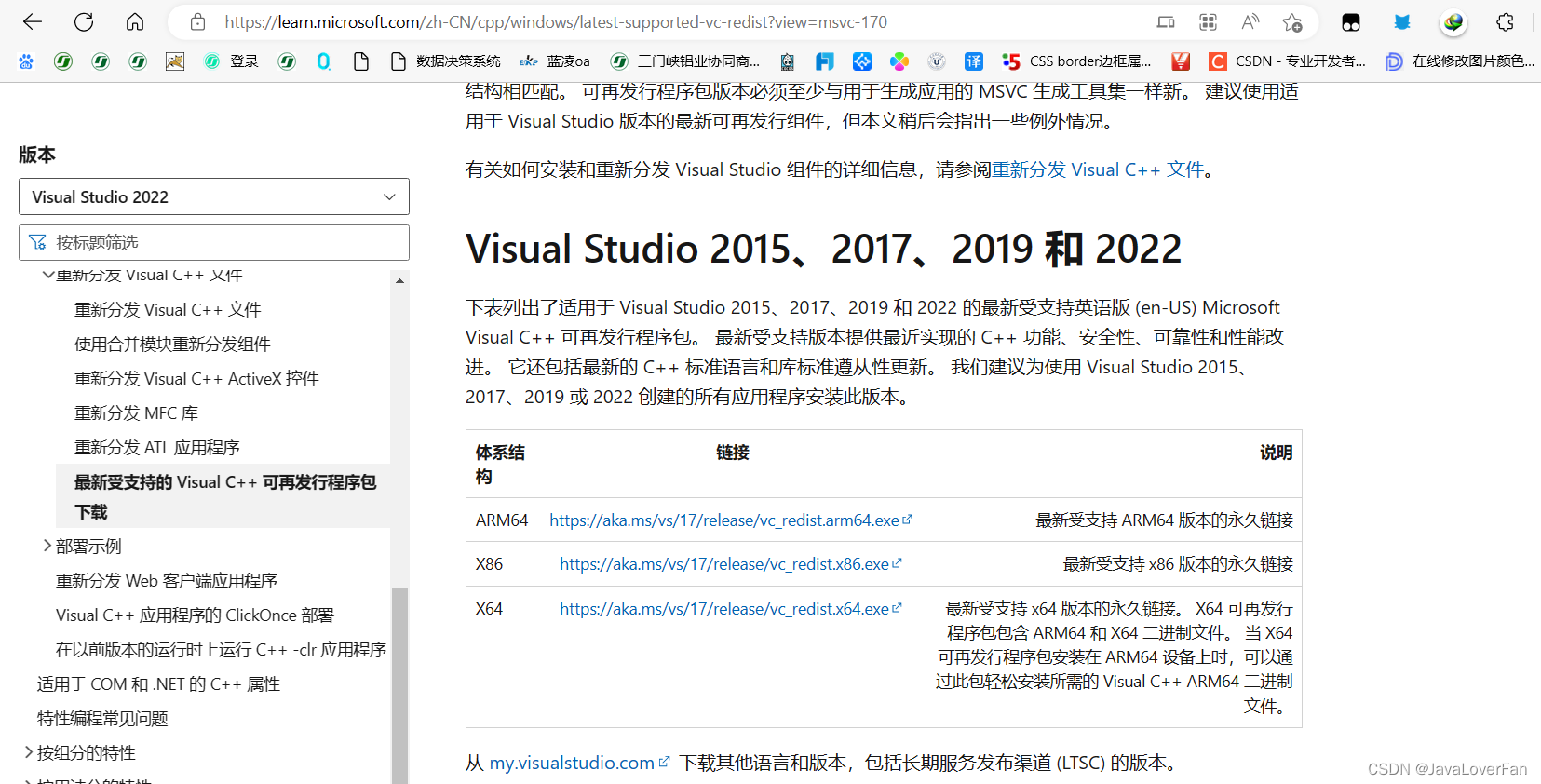Click the 说明 column header
1541x784 pixels.
tap(1276, 453)
